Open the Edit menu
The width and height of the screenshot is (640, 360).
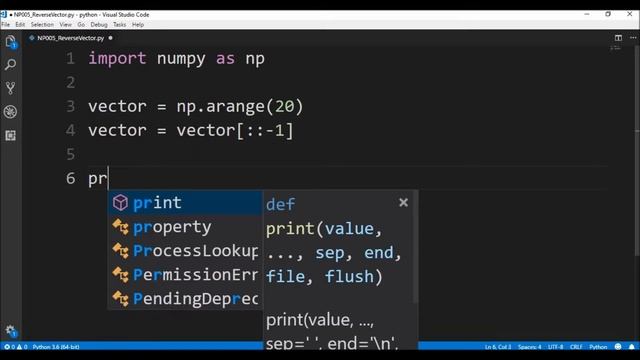pyautogui.click(x=20, y=24)
